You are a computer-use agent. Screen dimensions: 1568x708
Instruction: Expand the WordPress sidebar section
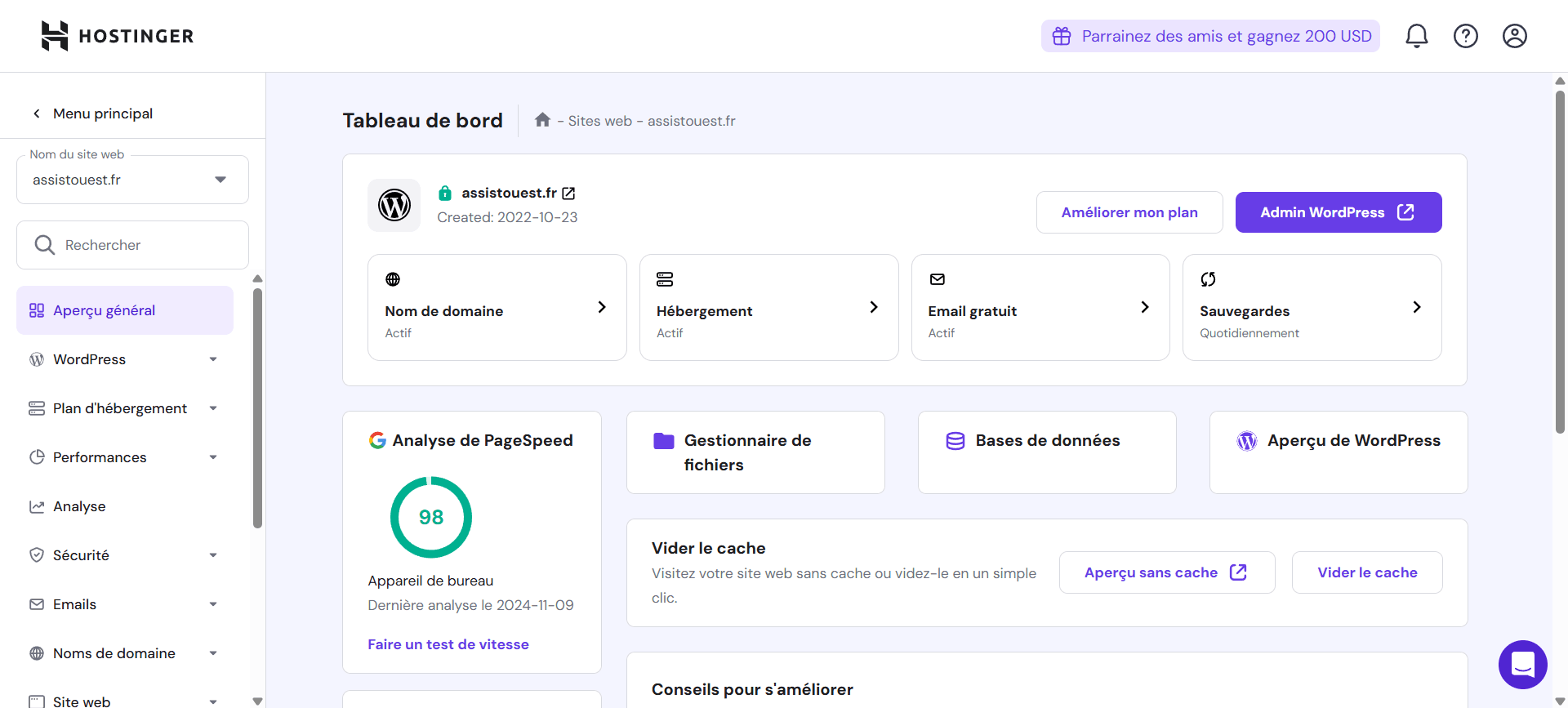pos(124,359)
